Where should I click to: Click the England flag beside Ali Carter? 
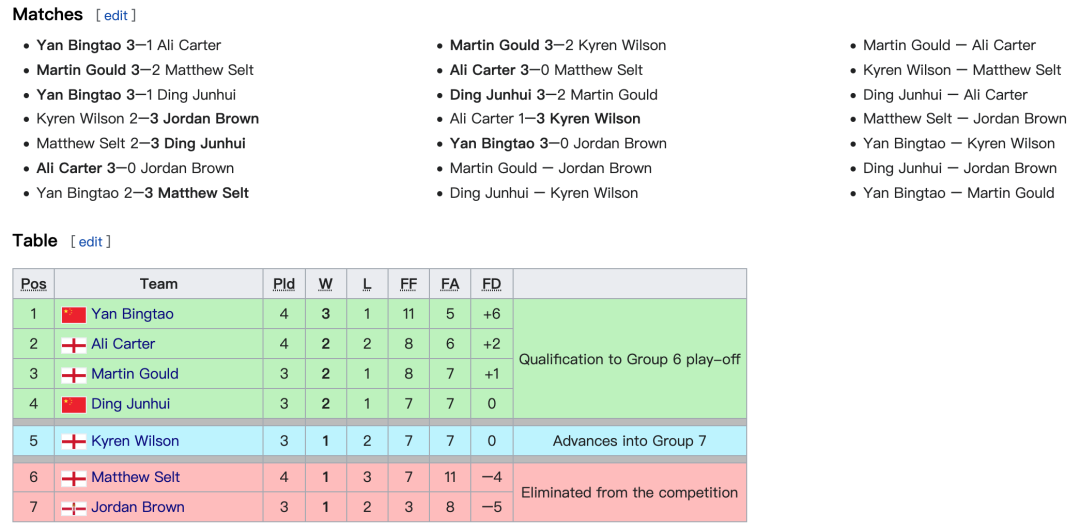click(x=74, y=344)
